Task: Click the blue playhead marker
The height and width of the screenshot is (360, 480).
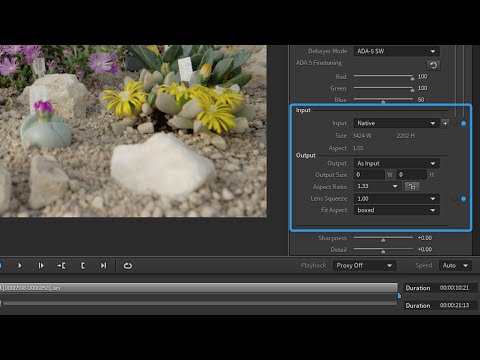Action: pos(399,296)
